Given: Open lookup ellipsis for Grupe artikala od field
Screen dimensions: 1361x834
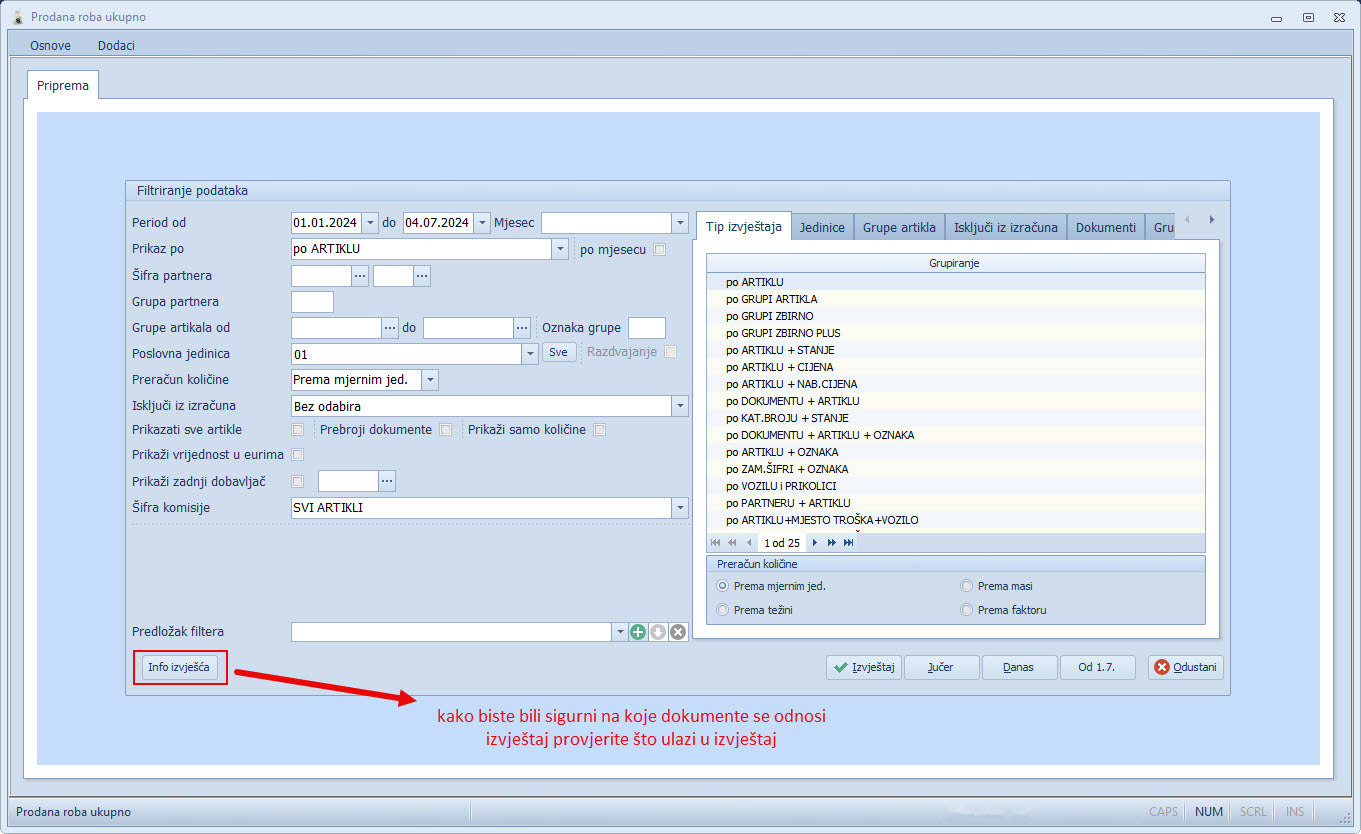Looking at the screenshot, I should 391,328.
